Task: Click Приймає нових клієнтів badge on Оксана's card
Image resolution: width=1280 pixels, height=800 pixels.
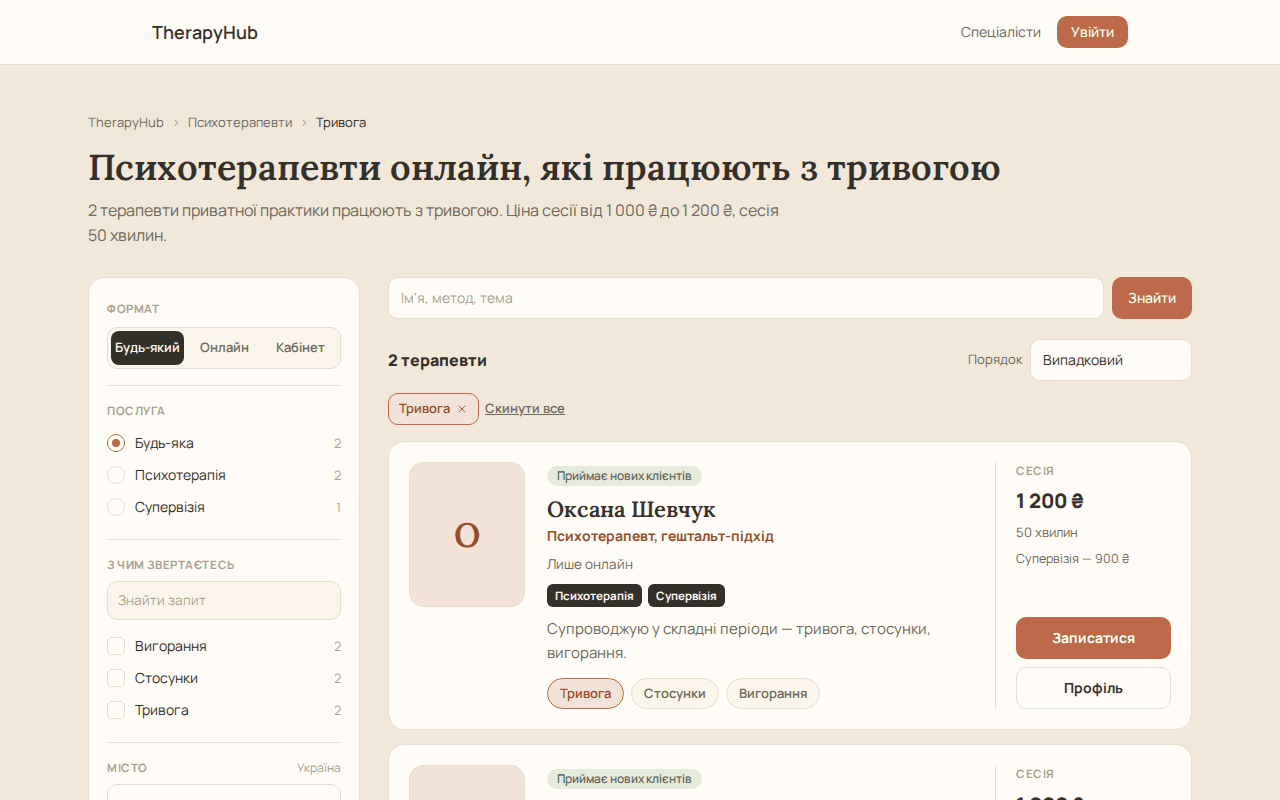Action: 624,476
